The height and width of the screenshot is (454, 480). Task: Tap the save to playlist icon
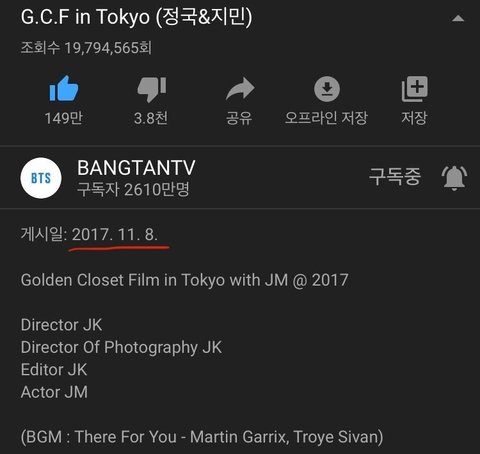[x=414, y=89]
